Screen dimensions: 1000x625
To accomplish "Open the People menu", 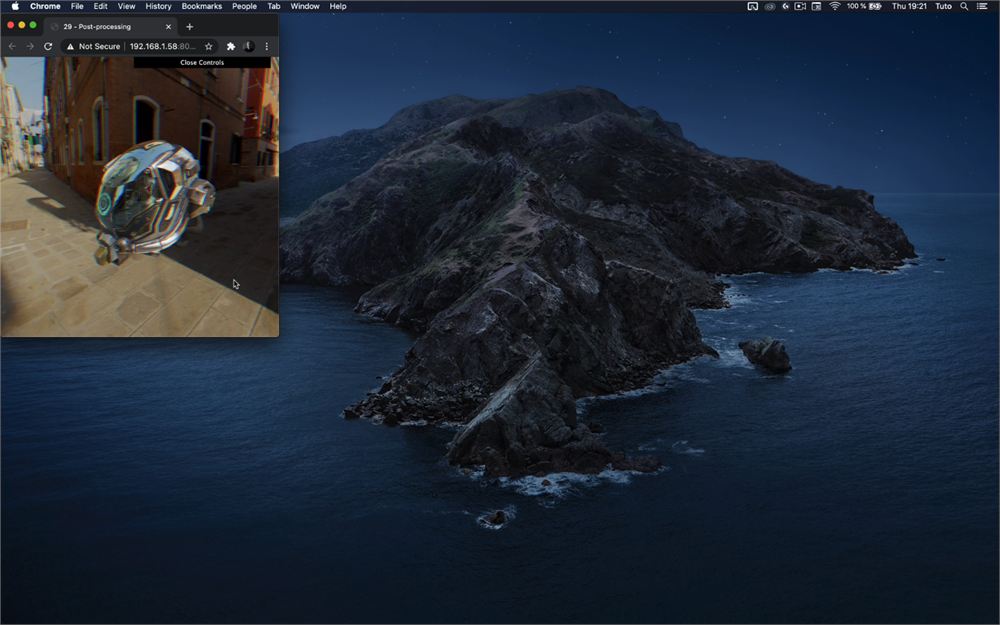I will [x=244, y=6].
